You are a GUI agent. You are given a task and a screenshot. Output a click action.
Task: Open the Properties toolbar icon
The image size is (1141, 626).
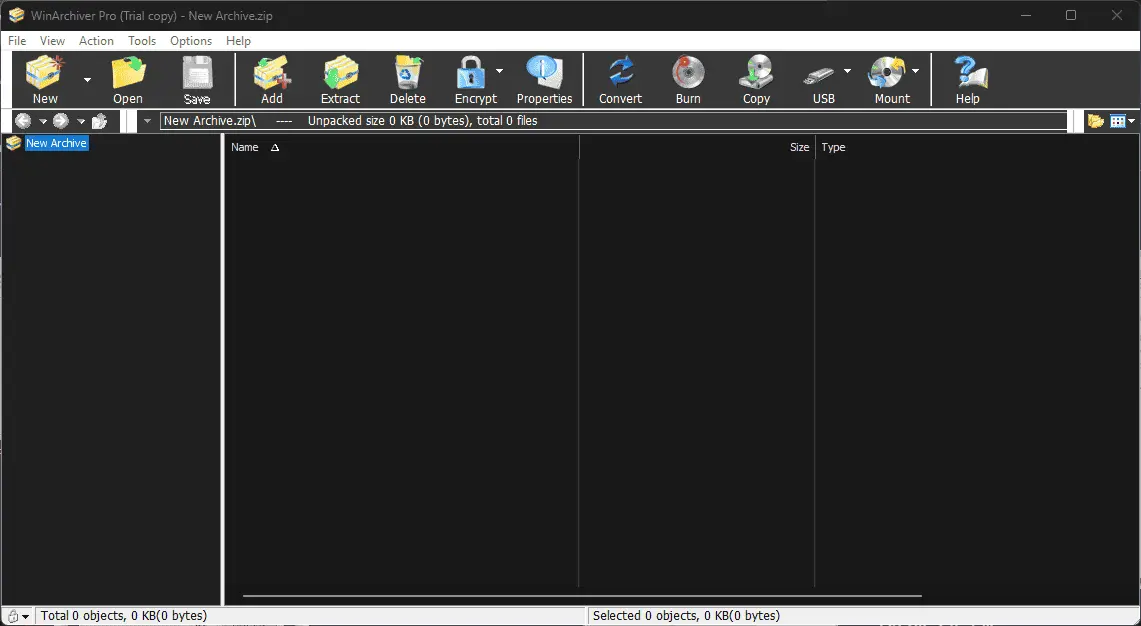pos(544,73)
